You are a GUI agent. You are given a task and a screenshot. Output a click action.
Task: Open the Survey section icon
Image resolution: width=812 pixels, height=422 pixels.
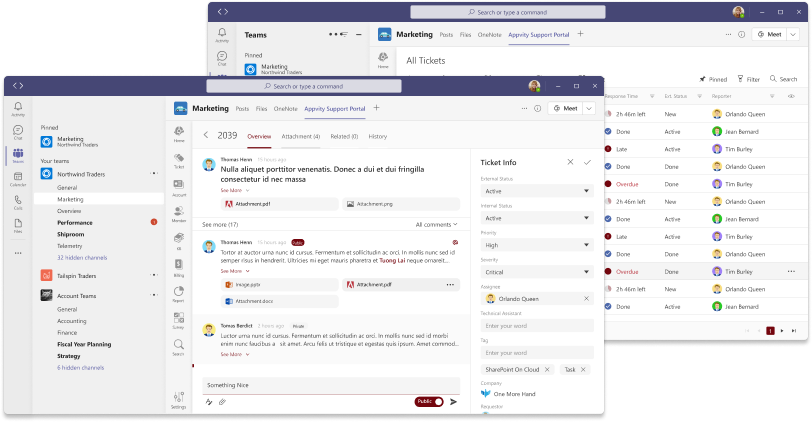tap(179, 321)
